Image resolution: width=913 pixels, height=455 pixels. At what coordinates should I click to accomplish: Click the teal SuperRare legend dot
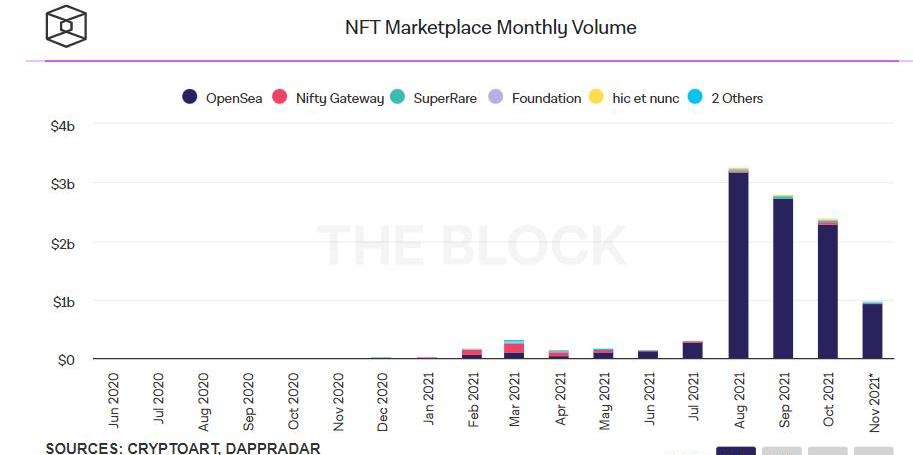click(398, 98)
